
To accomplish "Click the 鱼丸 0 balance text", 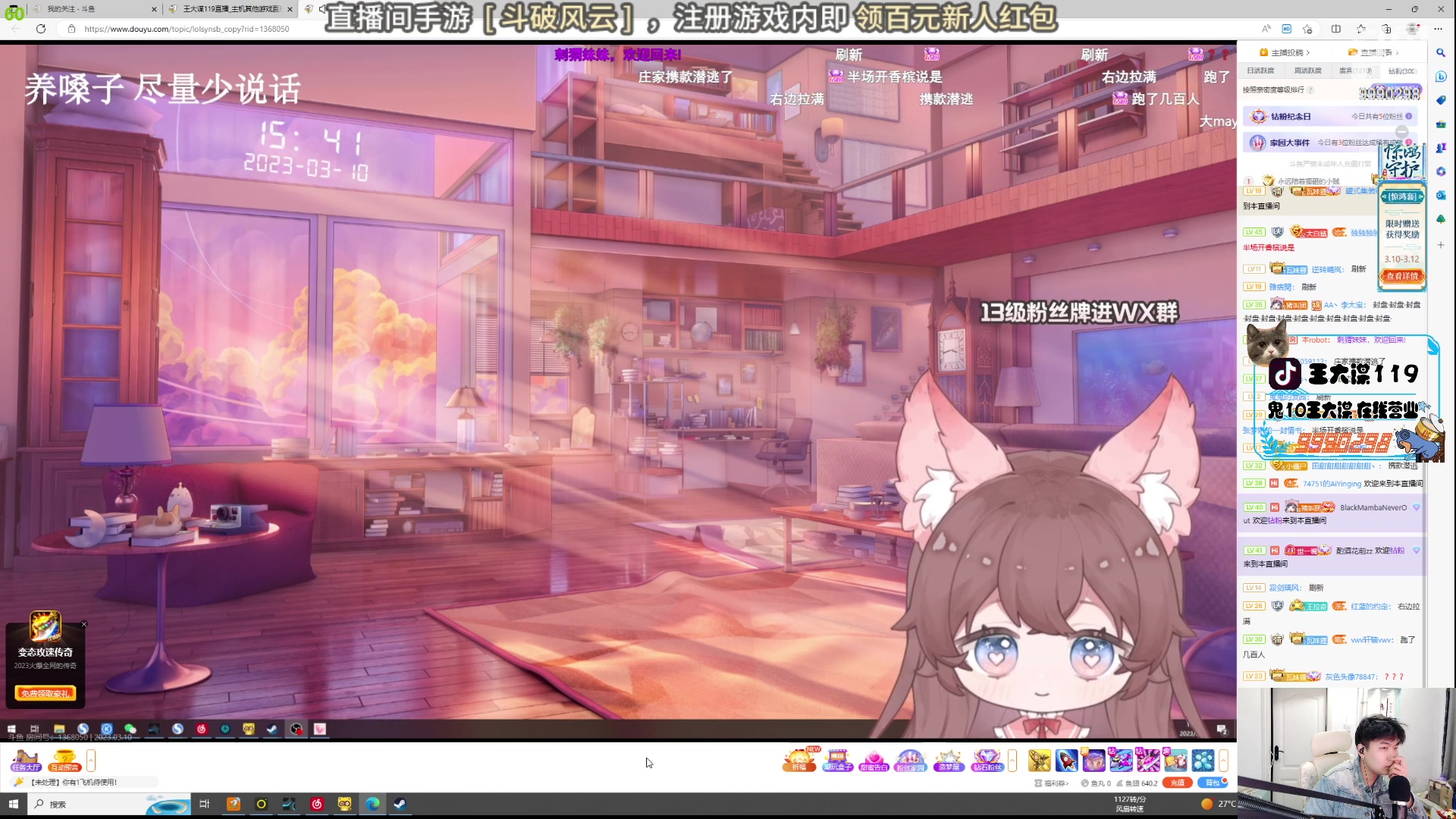I will (x=1097, y=783).
